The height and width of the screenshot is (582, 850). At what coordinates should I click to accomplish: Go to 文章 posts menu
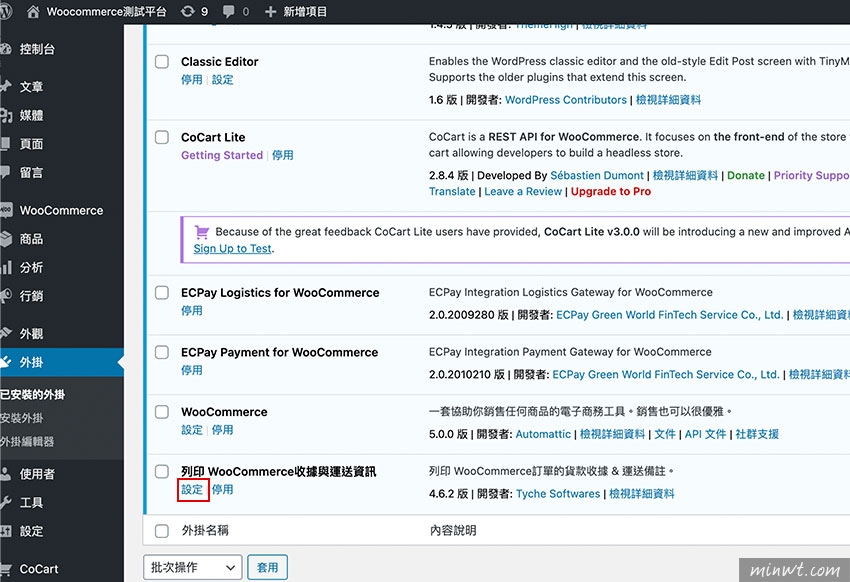tap(31, 87)
